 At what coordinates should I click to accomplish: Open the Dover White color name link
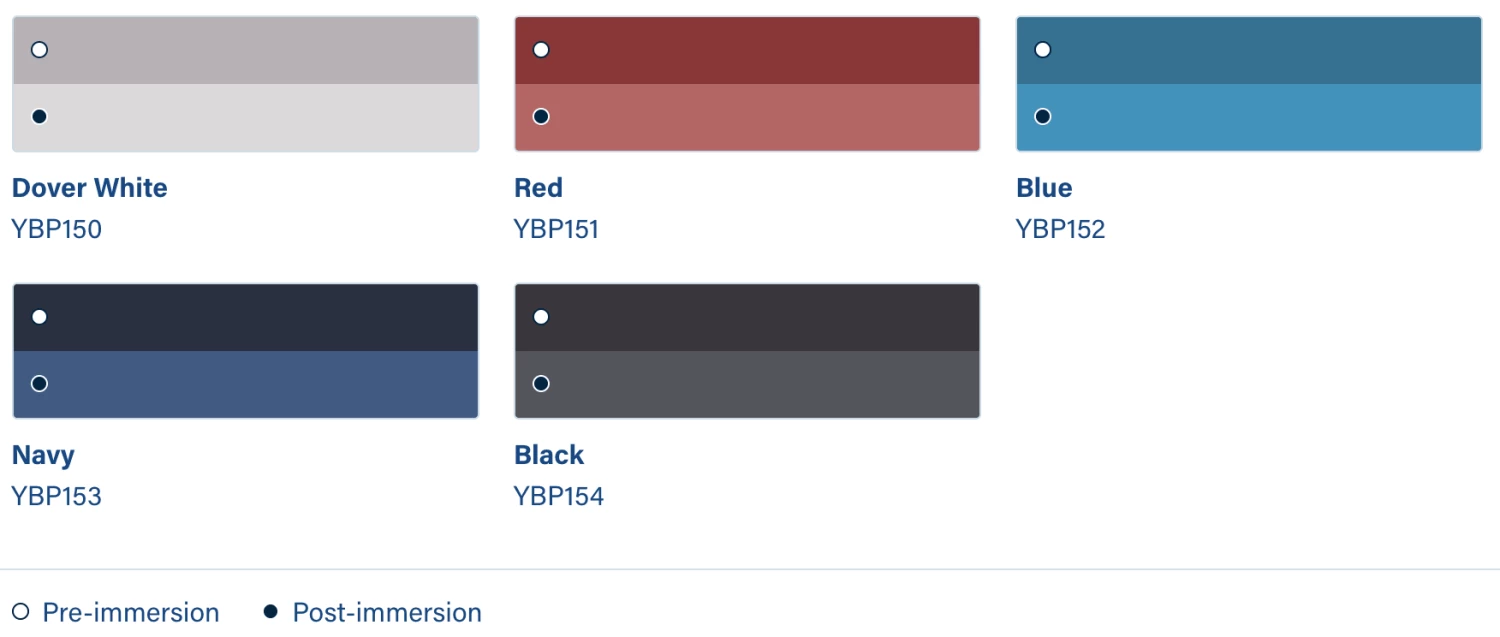coord(90,188)
